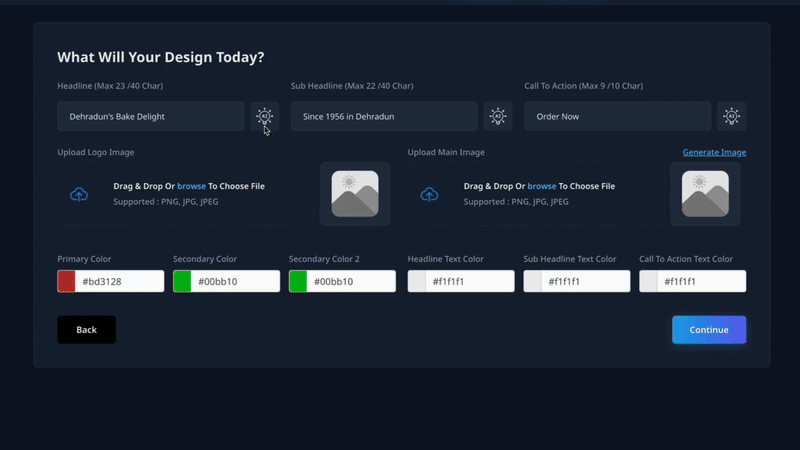The height and width of the screenshot is (450, 800).
Task: Click browse link in Upload Logo Image area
Action: pyautogui.click(x=191, y=186)
